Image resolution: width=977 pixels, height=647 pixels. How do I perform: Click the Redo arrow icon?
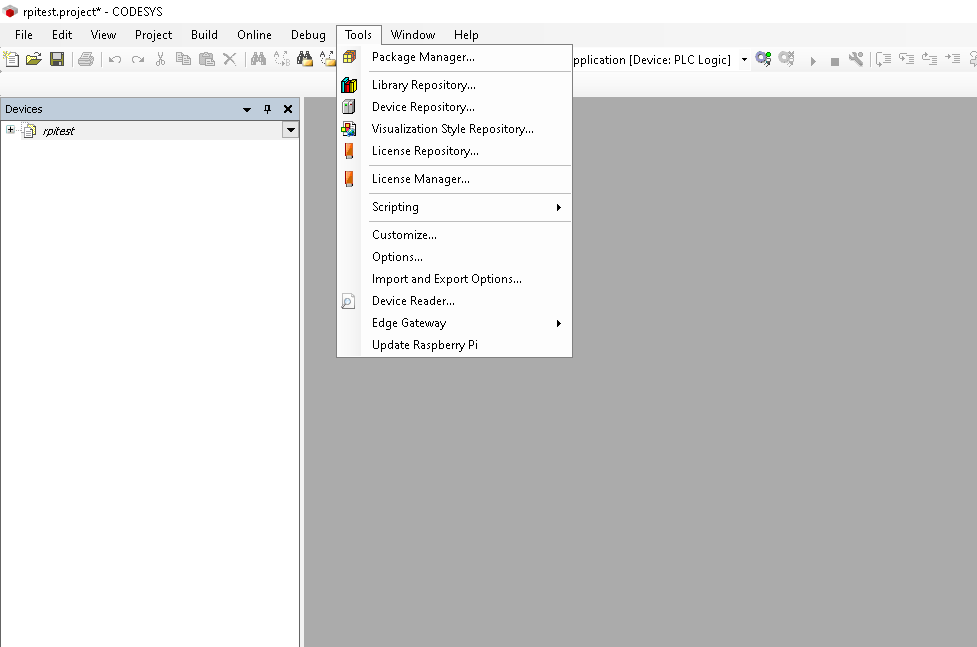pyautogui.click(x=138, y=60)
